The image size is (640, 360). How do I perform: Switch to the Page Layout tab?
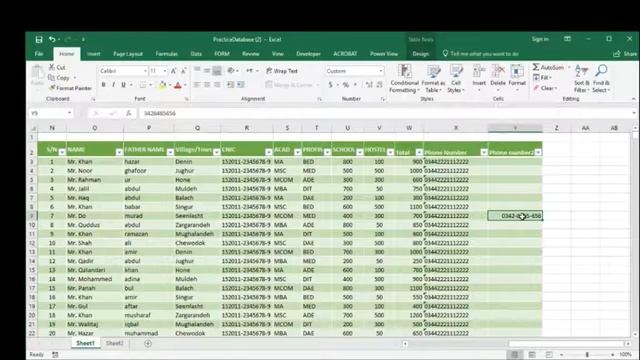click(128, 54)
